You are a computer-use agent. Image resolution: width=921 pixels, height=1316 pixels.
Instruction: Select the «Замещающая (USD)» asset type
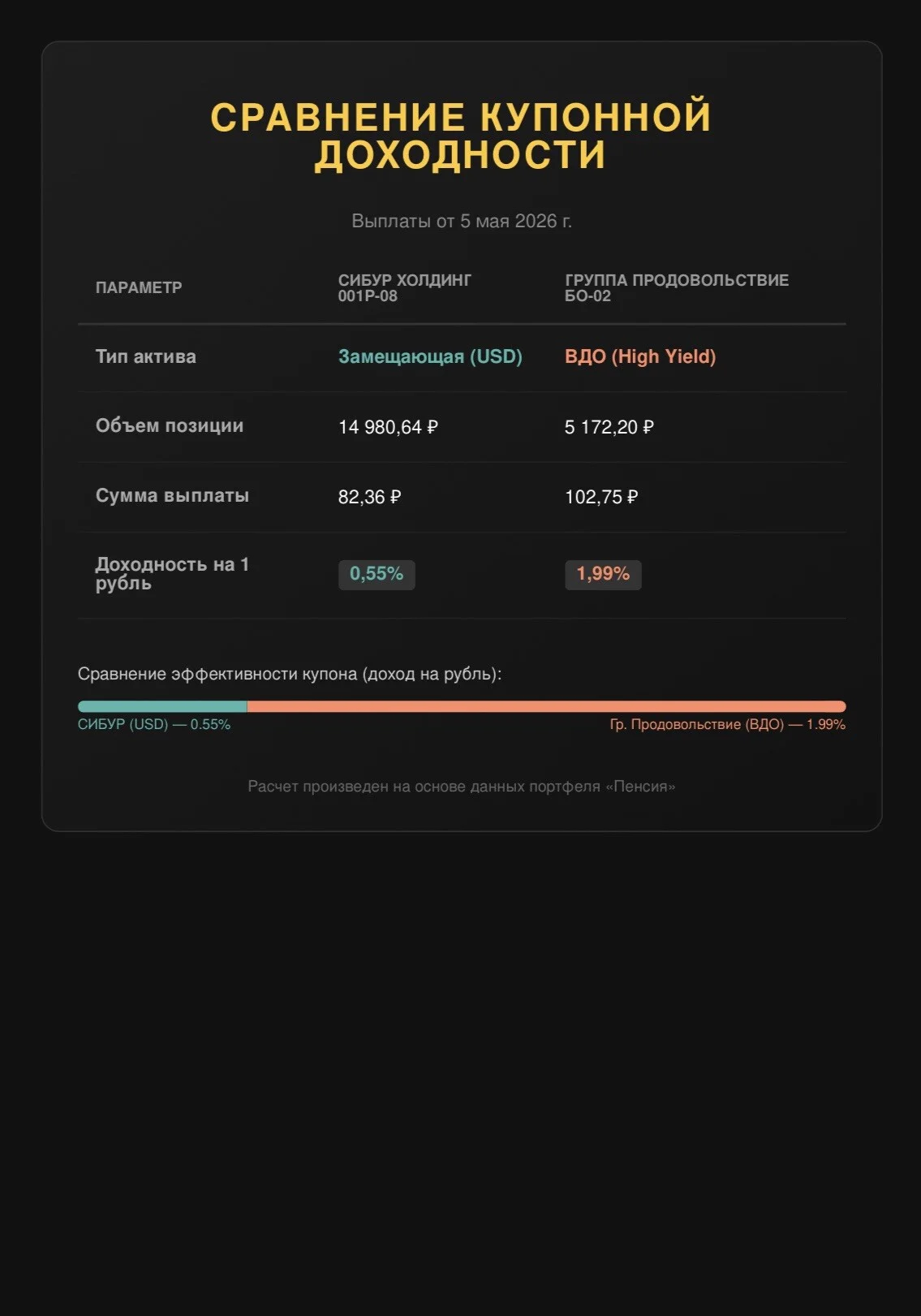(430, 356)
